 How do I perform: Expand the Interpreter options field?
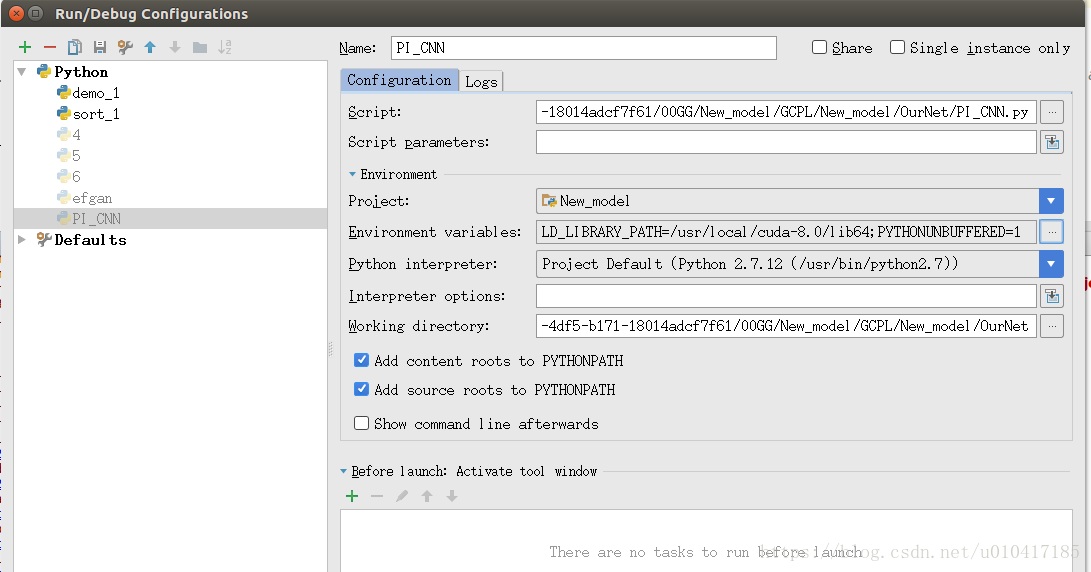[x=1052, y=296]
